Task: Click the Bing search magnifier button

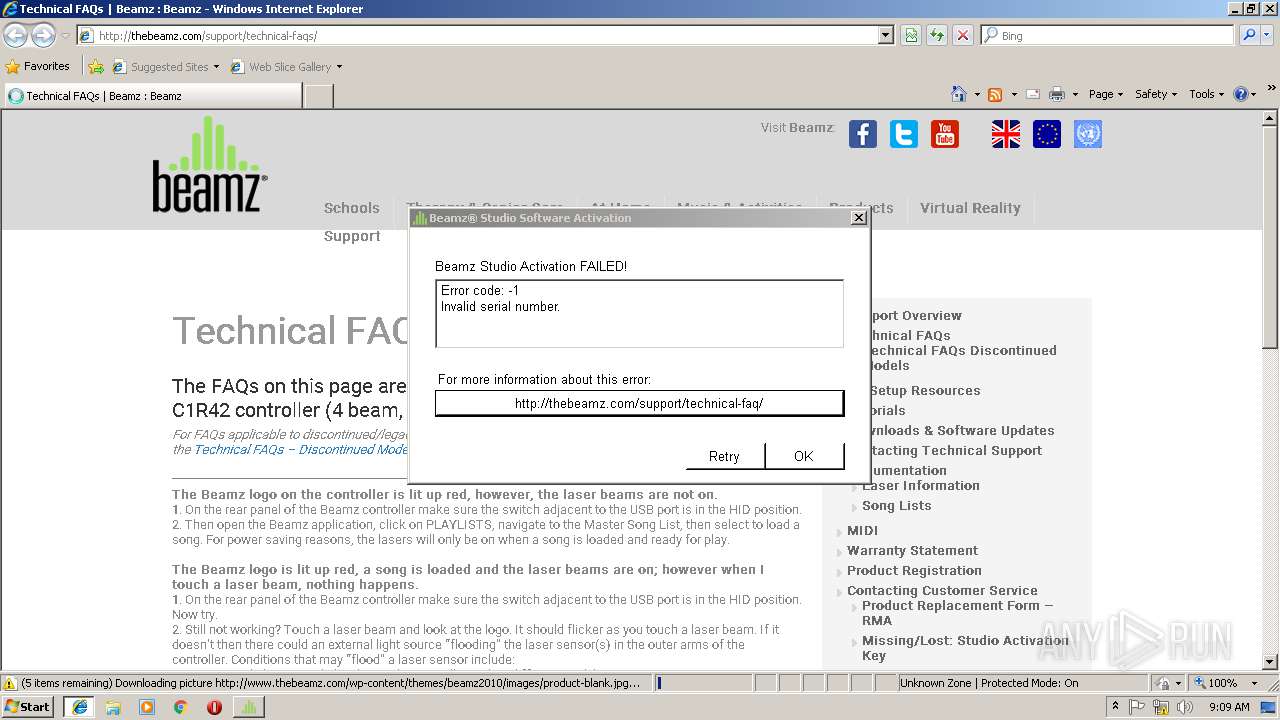Action: pos(1249,35)
